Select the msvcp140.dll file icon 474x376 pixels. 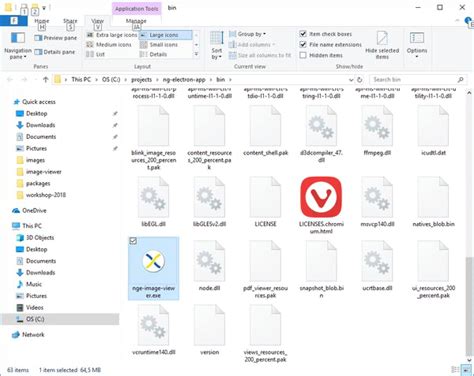(x=377, y=197)
